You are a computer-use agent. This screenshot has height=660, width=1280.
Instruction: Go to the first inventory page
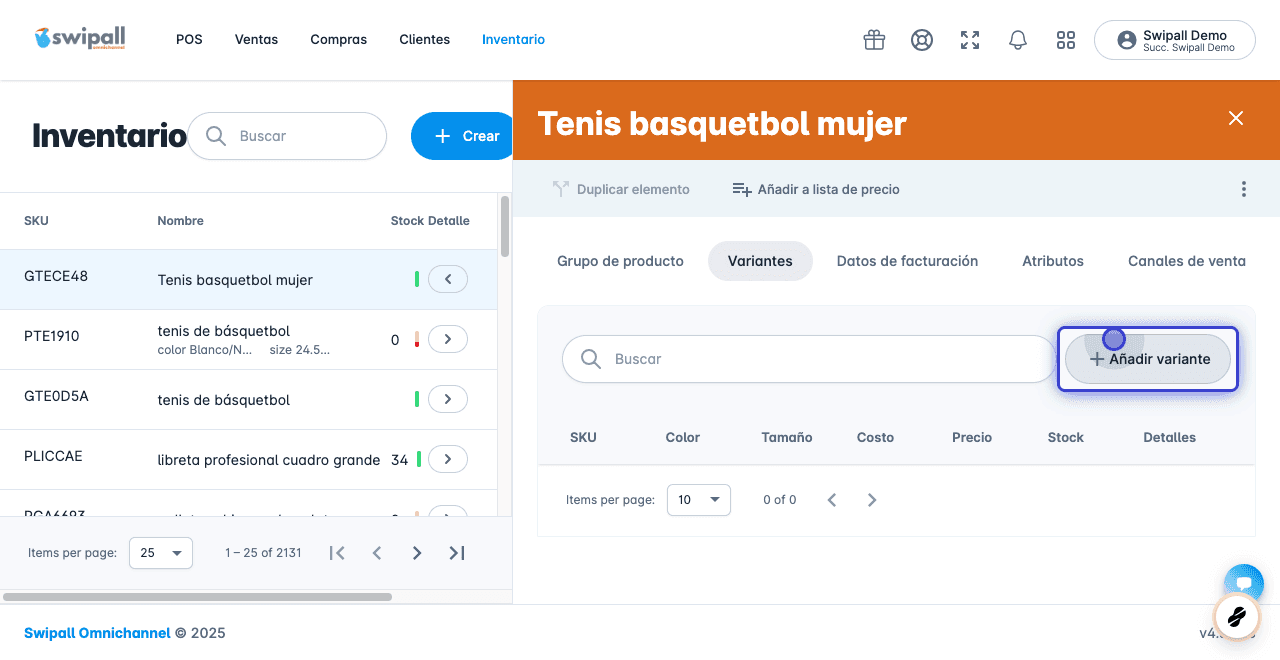337,553
